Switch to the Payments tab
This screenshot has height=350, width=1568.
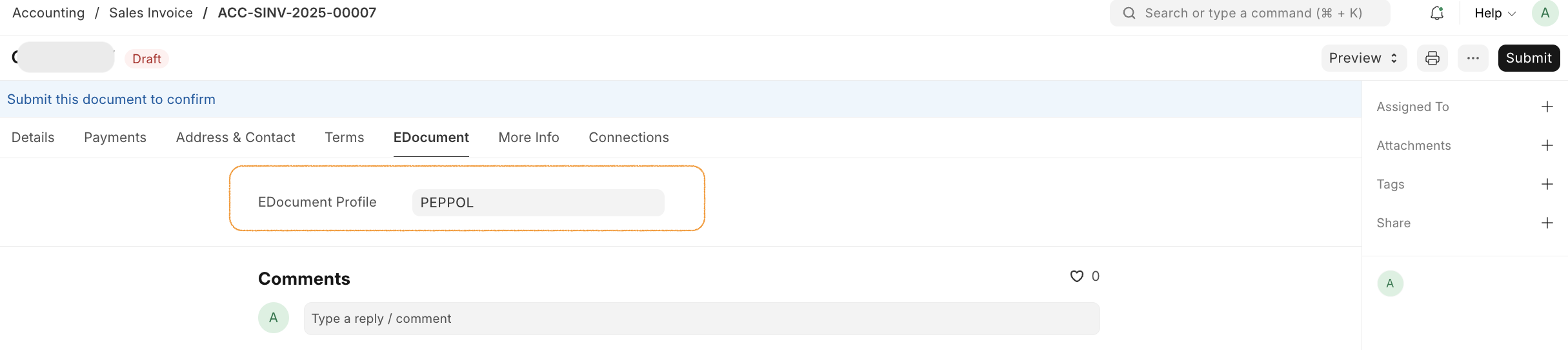(x=115, y=138)
